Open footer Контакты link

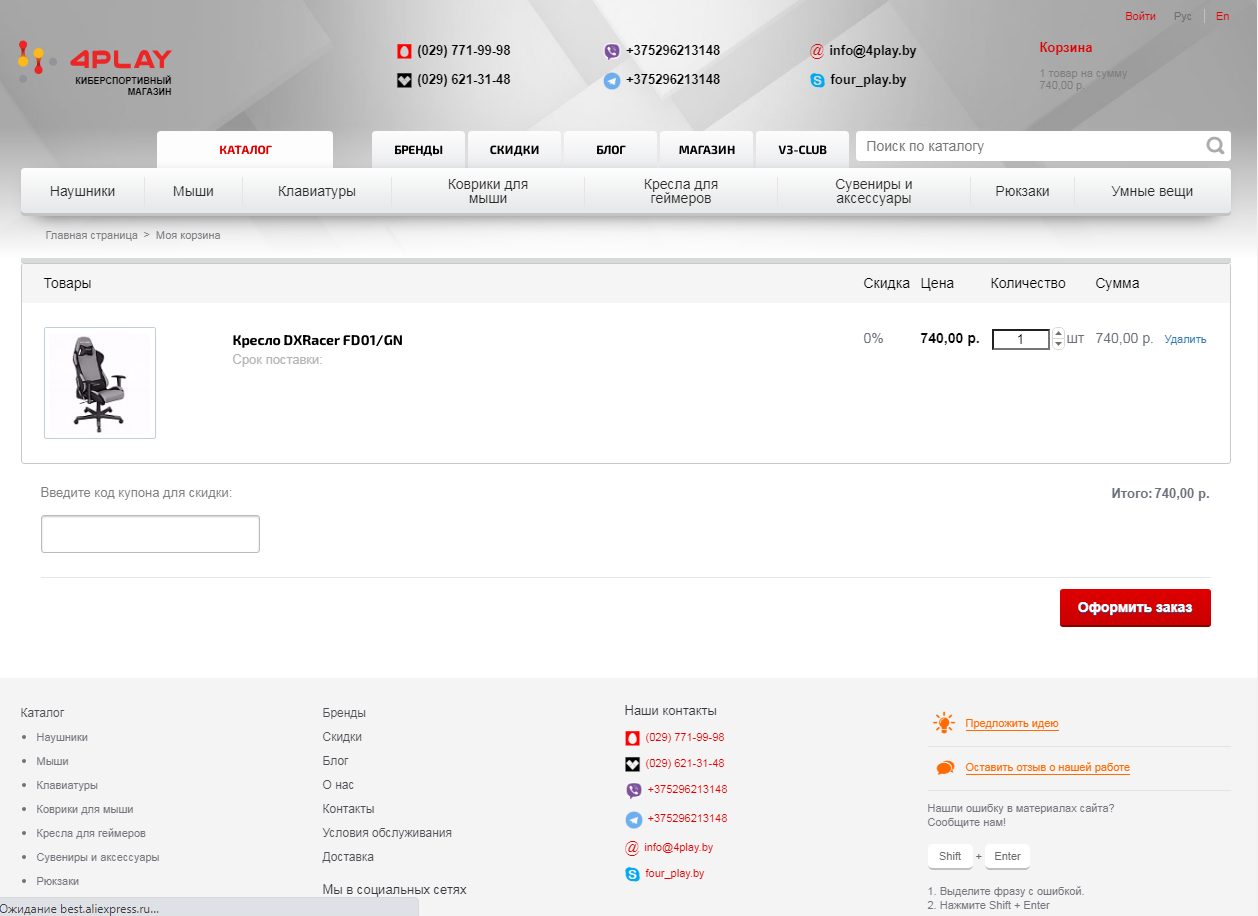tap(348, 809)
